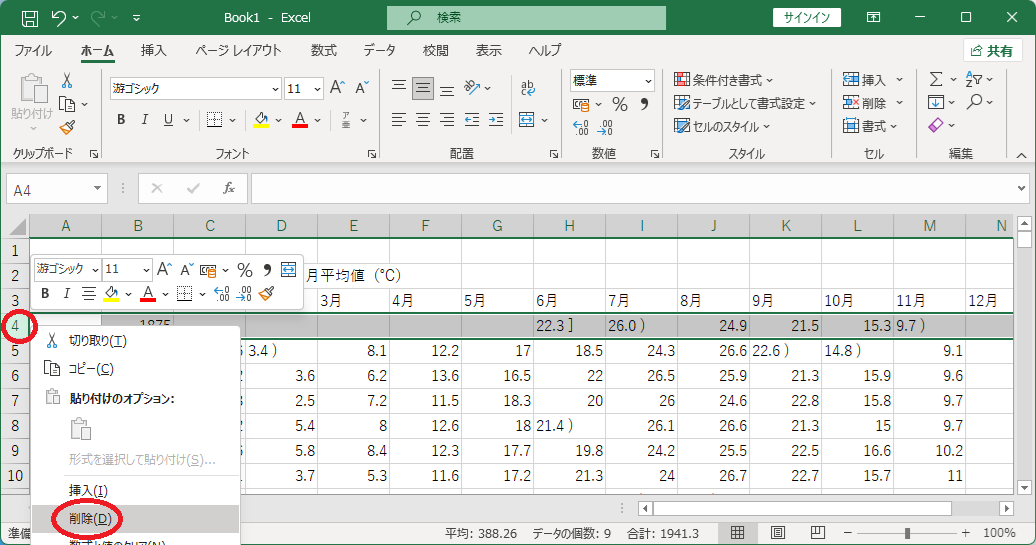Open the ファイル tab

(x=33, y=51)
